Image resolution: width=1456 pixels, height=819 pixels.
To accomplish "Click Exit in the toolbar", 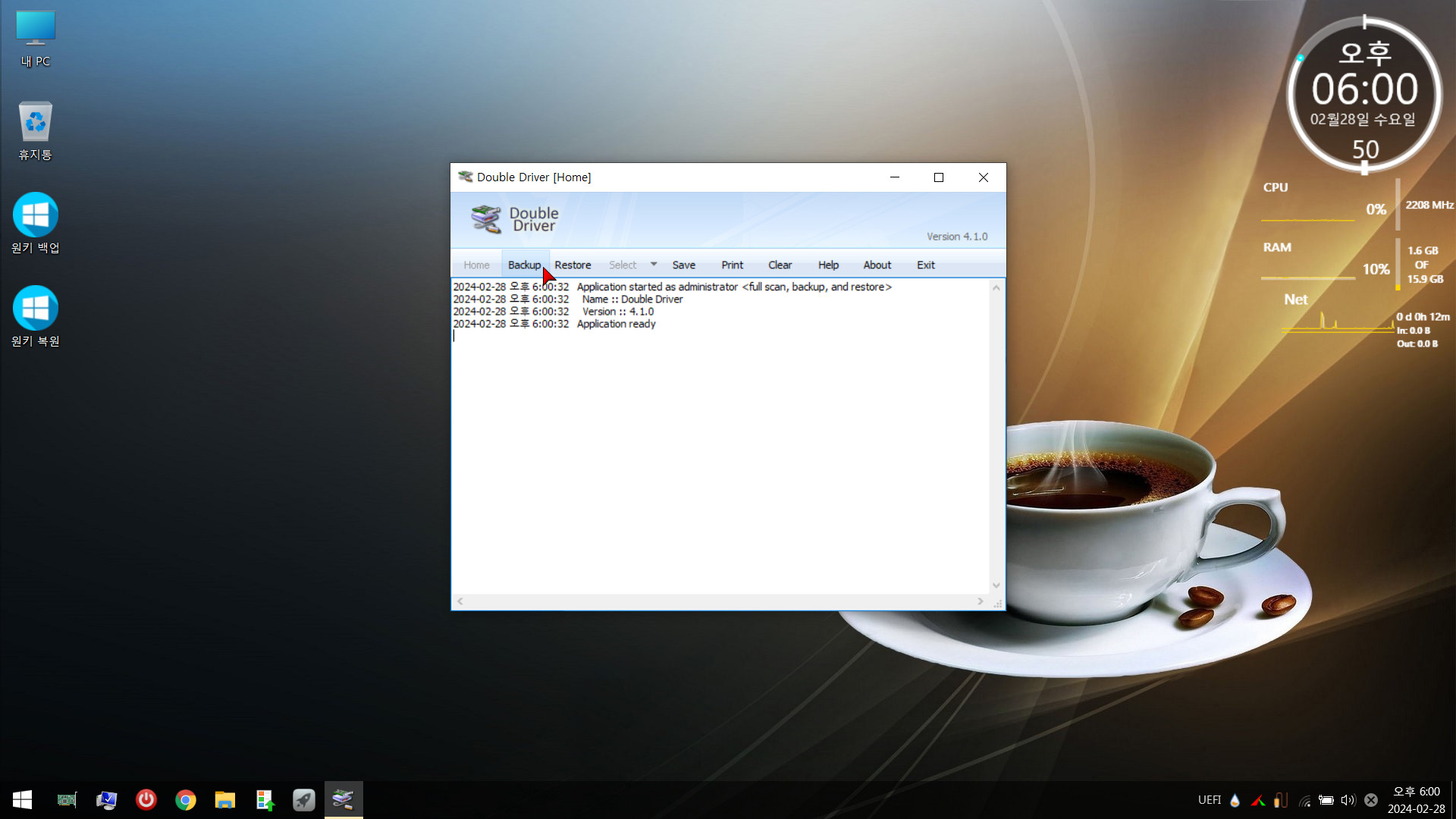I will [925, 265].
